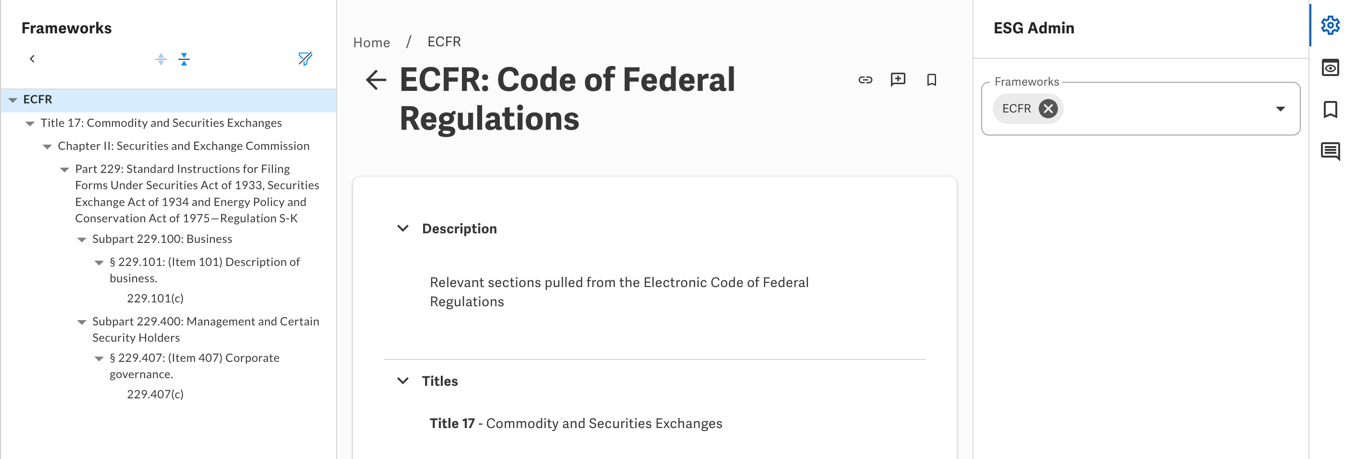
Task: Open the settings gear in right sidebar
Action: point(1330,25)
